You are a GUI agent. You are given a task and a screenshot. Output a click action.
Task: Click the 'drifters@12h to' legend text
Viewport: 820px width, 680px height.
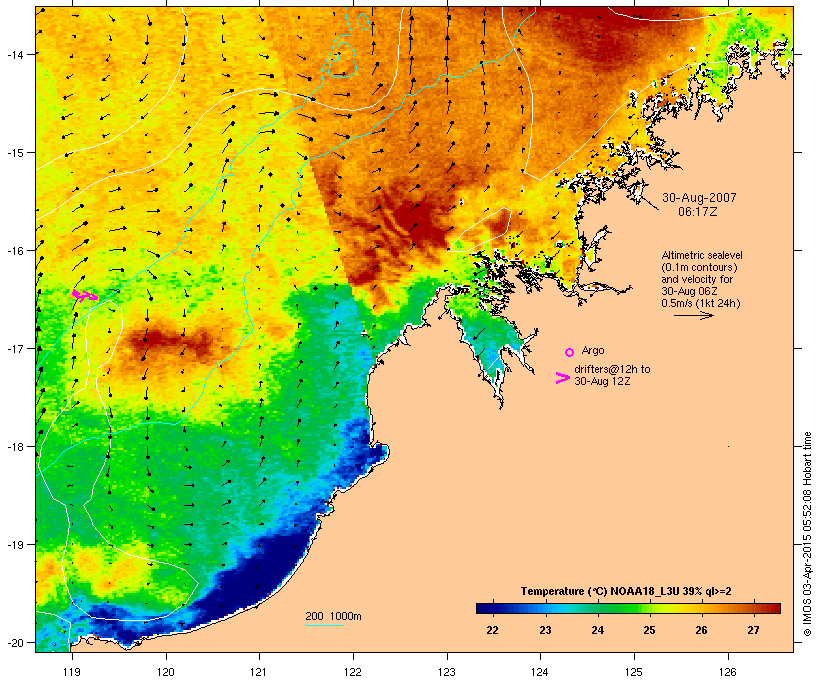coord(612,369)
